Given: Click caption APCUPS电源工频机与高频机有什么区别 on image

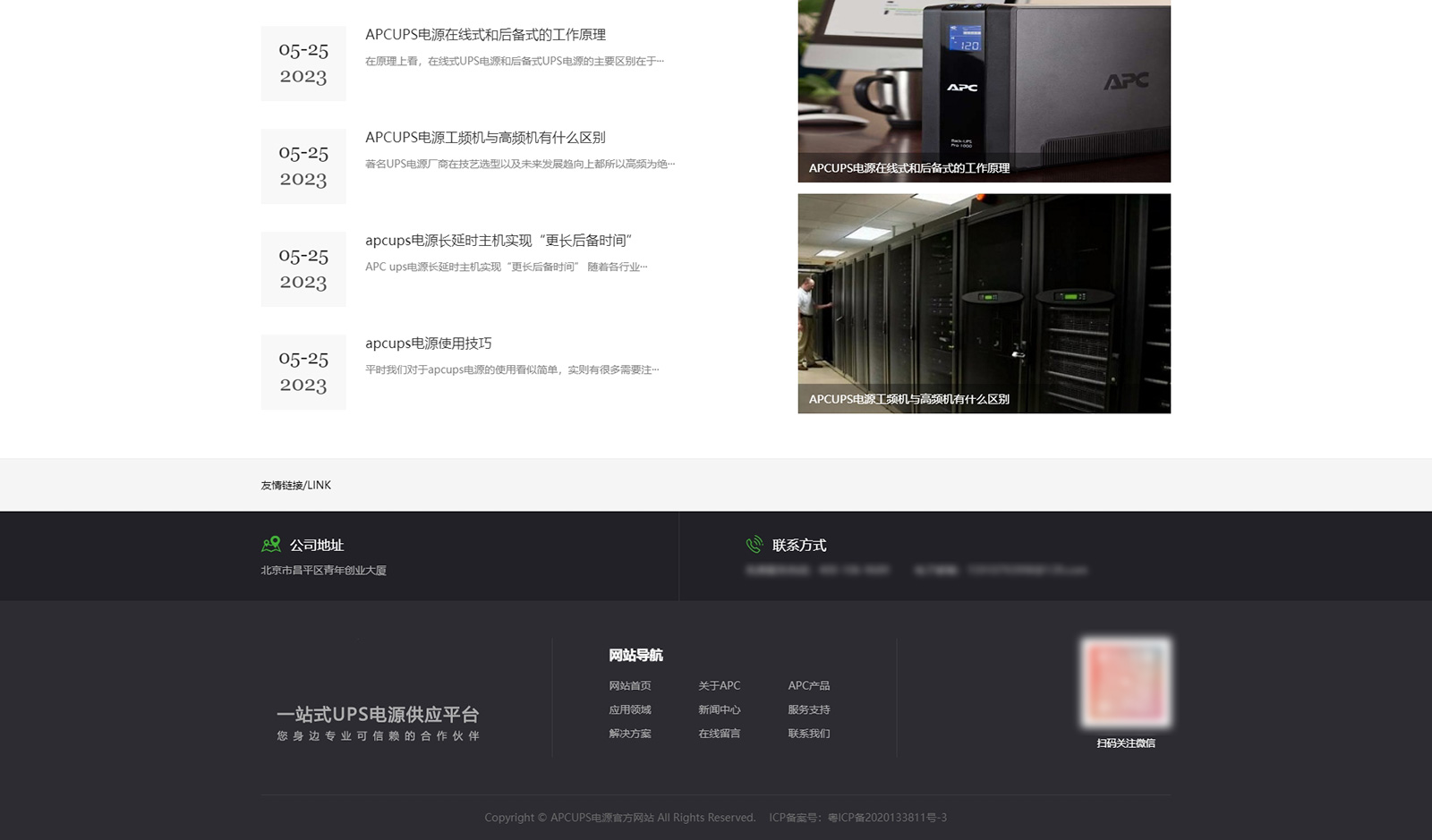Looking at the screenshot, I should [909, 399].
